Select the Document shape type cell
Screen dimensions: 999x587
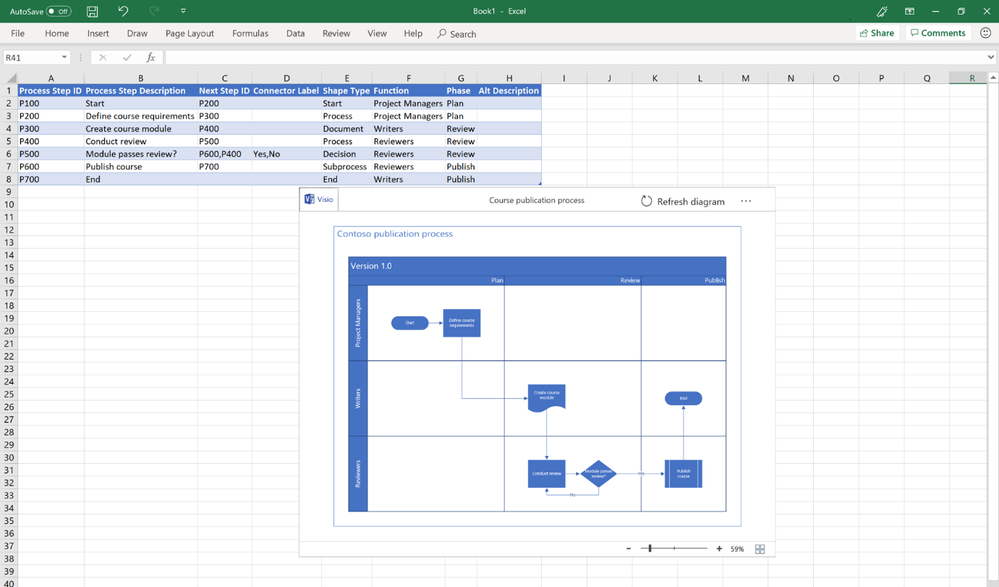pos(347,129)
